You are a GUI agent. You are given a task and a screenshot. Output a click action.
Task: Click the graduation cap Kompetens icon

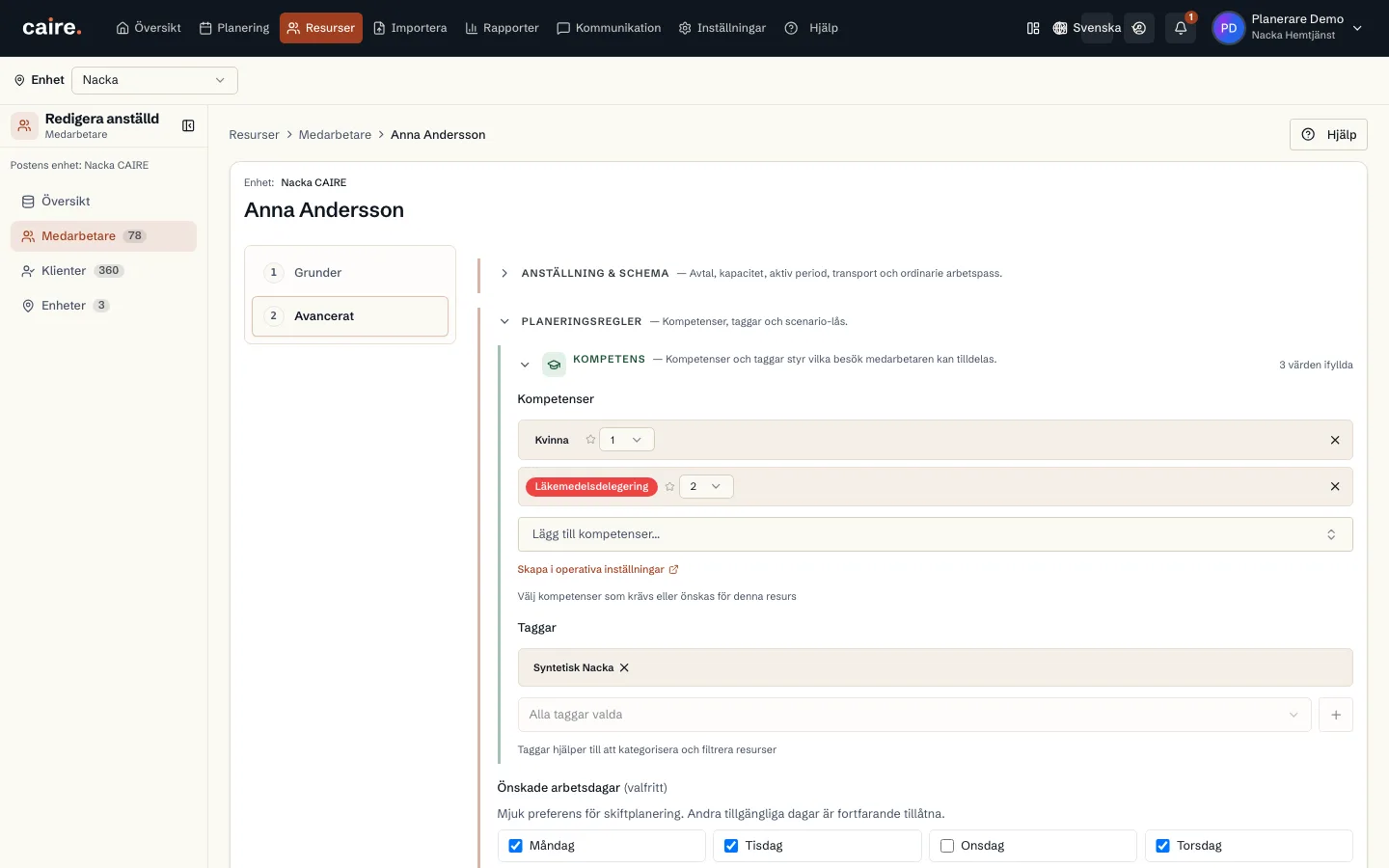554,365
